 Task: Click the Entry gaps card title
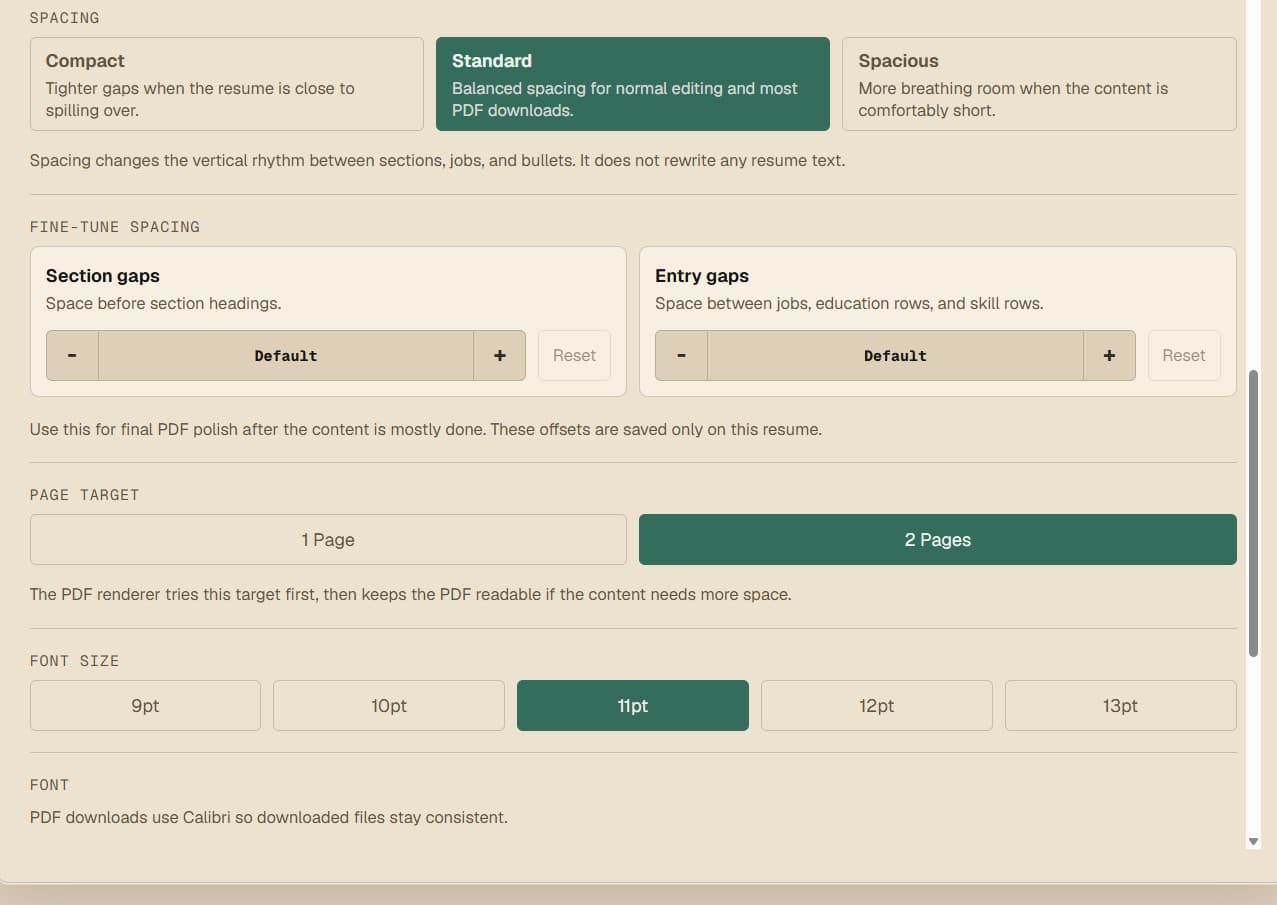point(702,276)
